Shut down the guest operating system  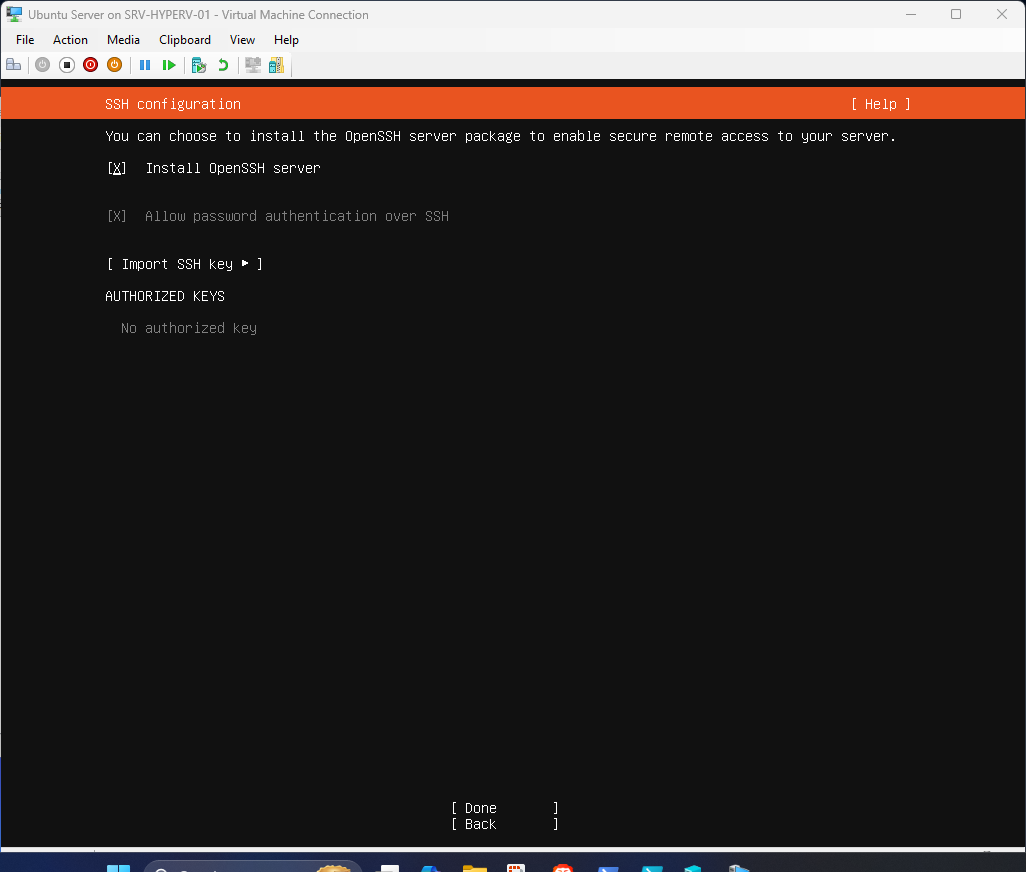90,64
